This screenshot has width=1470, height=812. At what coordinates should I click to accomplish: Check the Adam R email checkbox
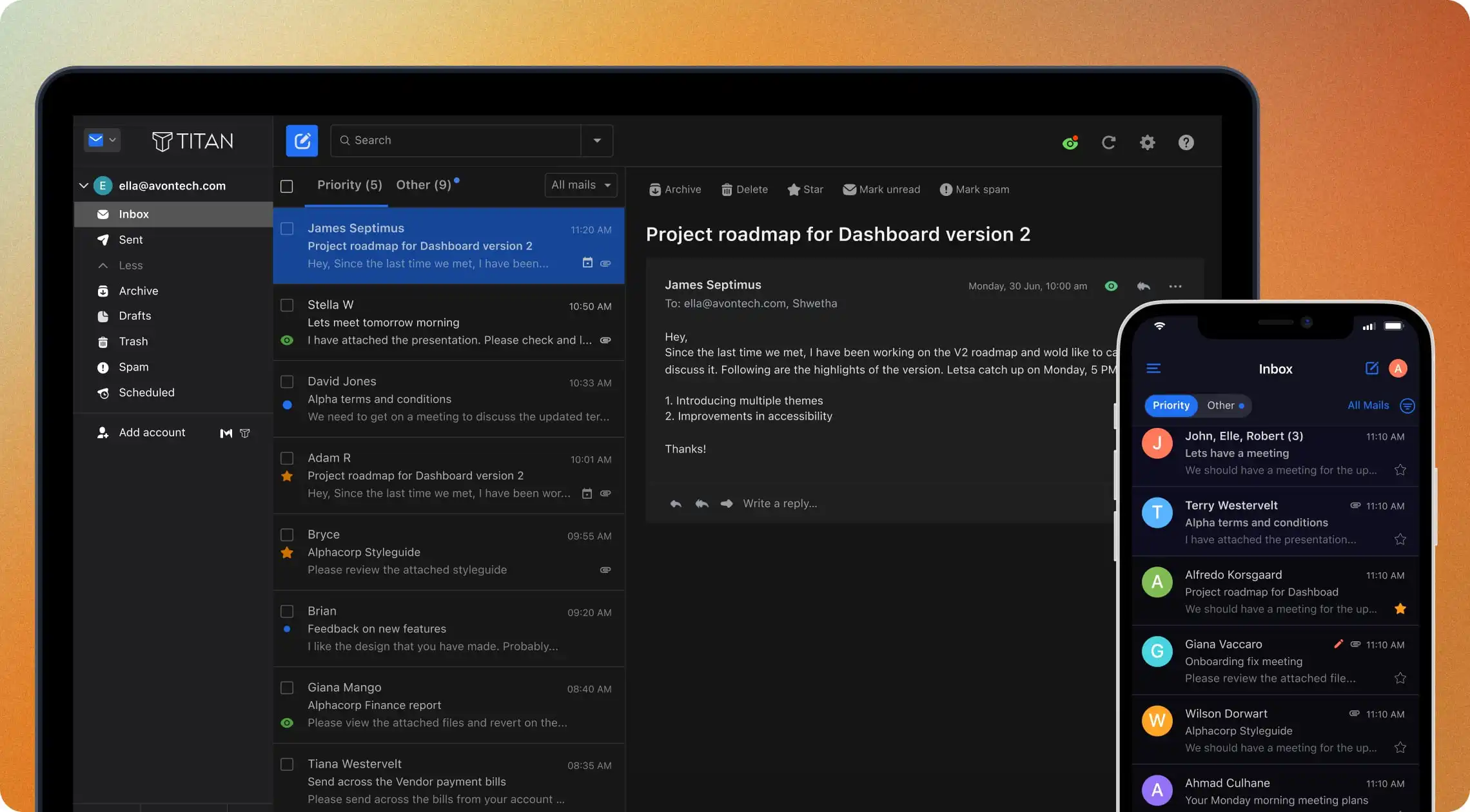coord(287,458)
